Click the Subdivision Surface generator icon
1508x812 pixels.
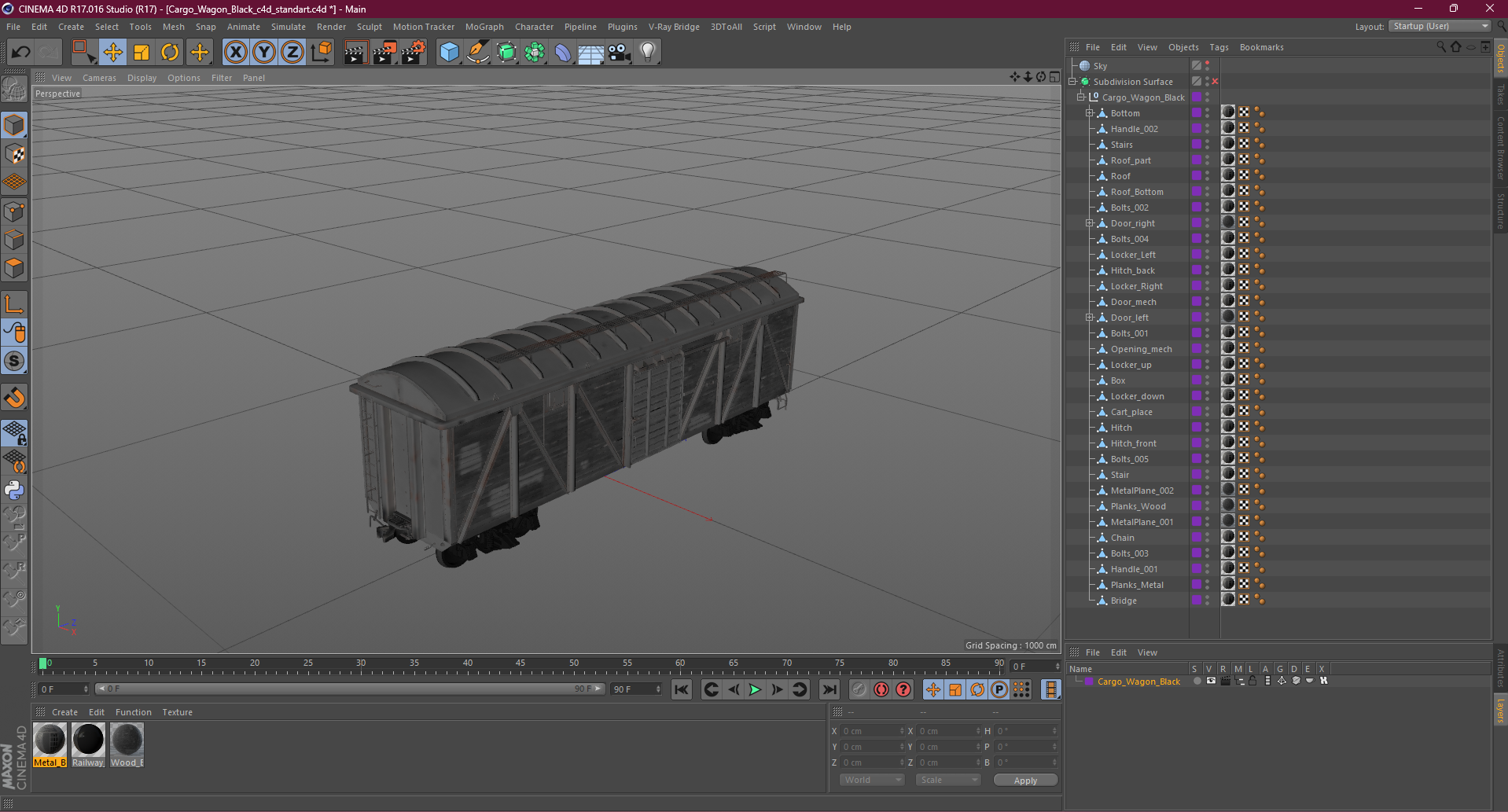click(506, 53)
